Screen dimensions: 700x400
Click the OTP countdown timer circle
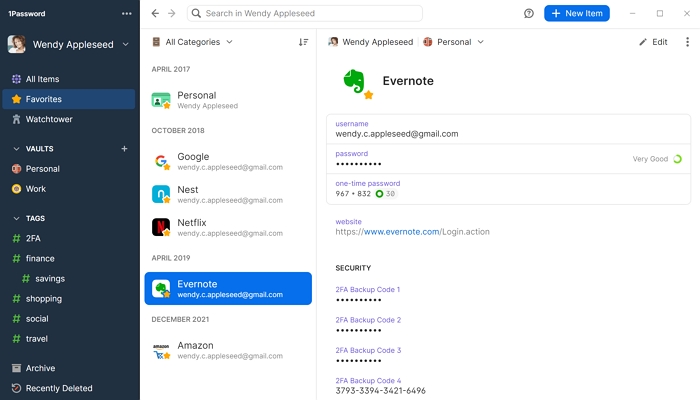[x=379, y=194]
